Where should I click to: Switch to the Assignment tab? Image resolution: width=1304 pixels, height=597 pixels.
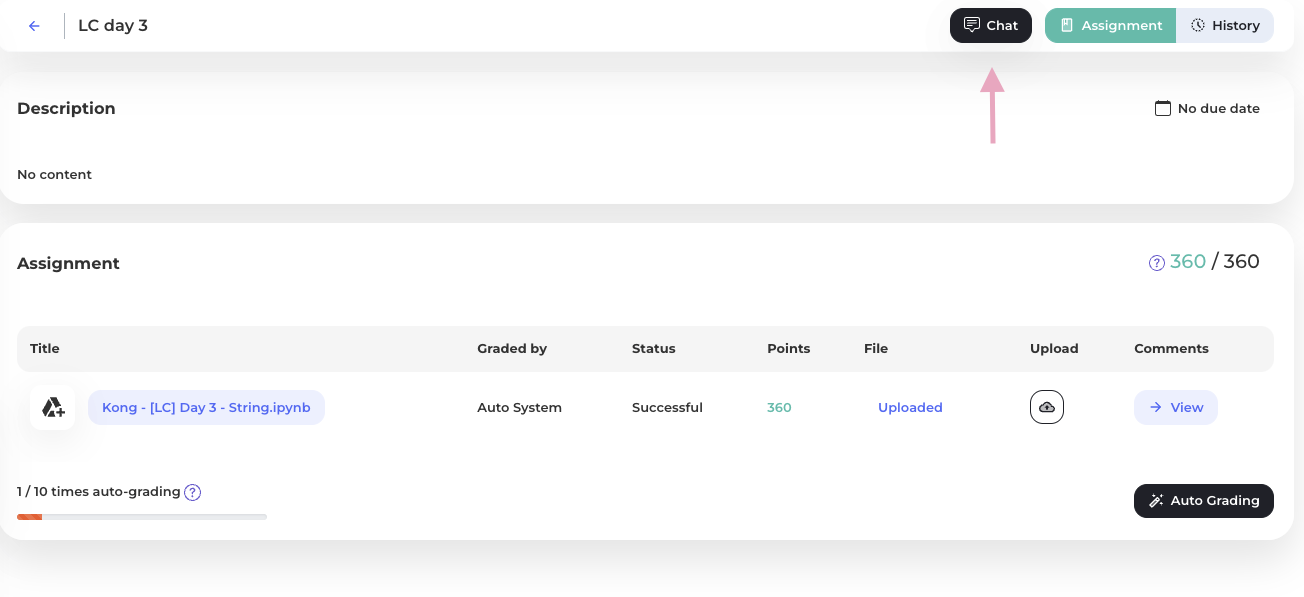1111,25
